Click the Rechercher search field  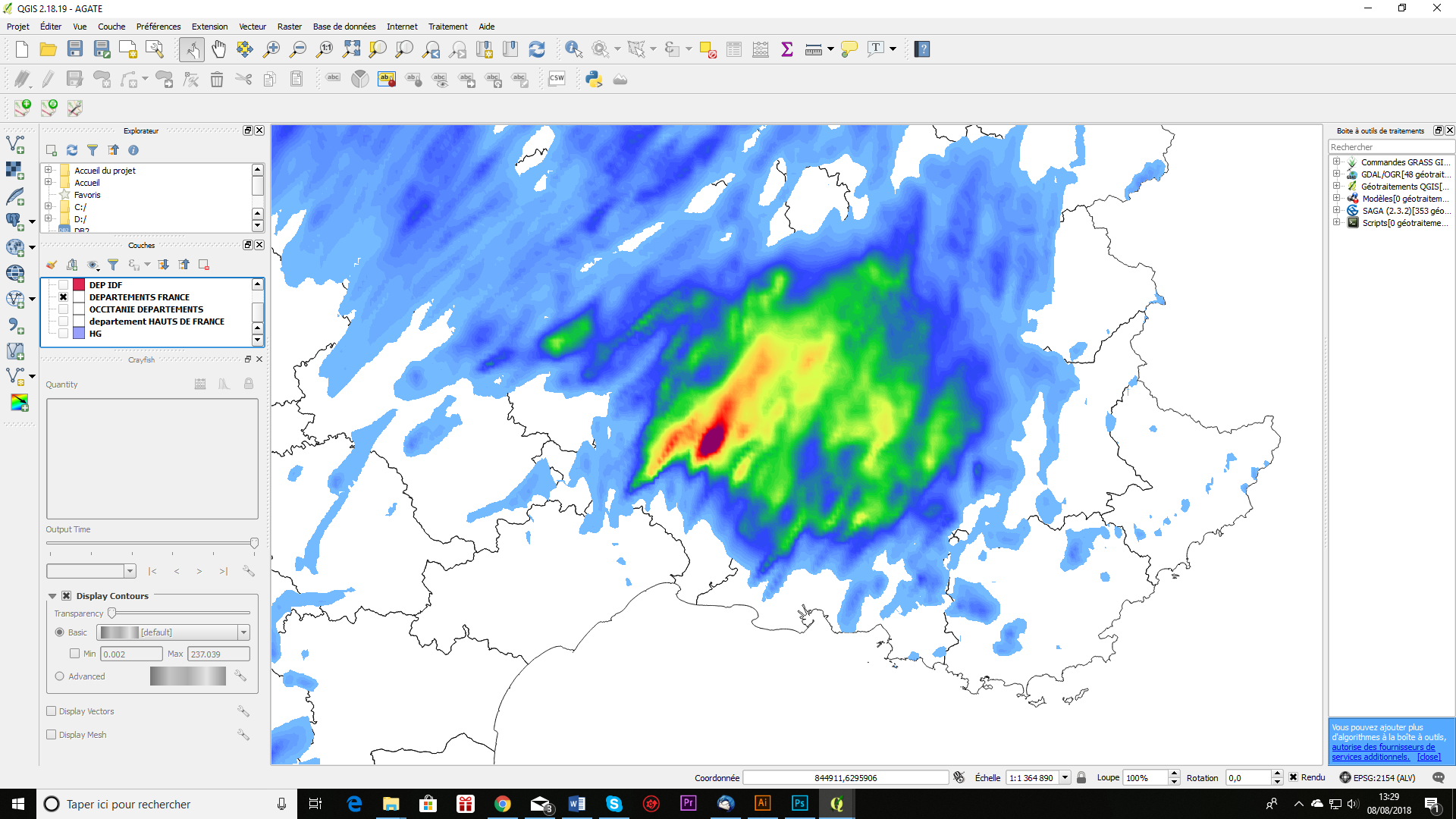pyautogui.click(x=1390, y=147)
